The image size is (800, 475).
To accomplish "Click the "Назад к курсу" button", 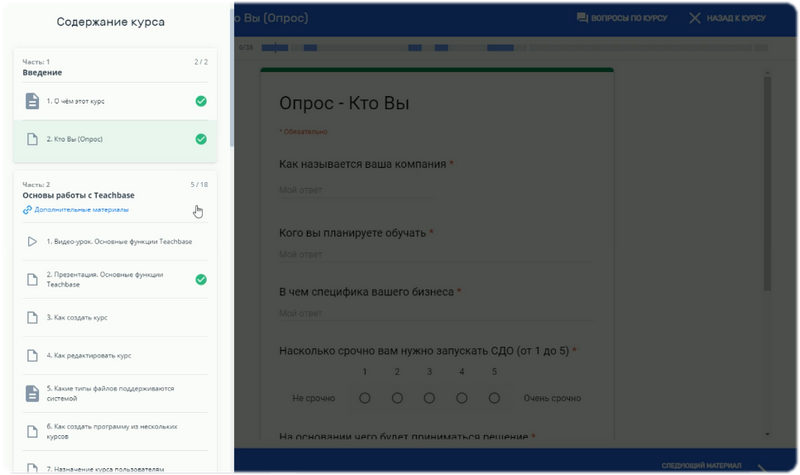I will tap(728, 18).
